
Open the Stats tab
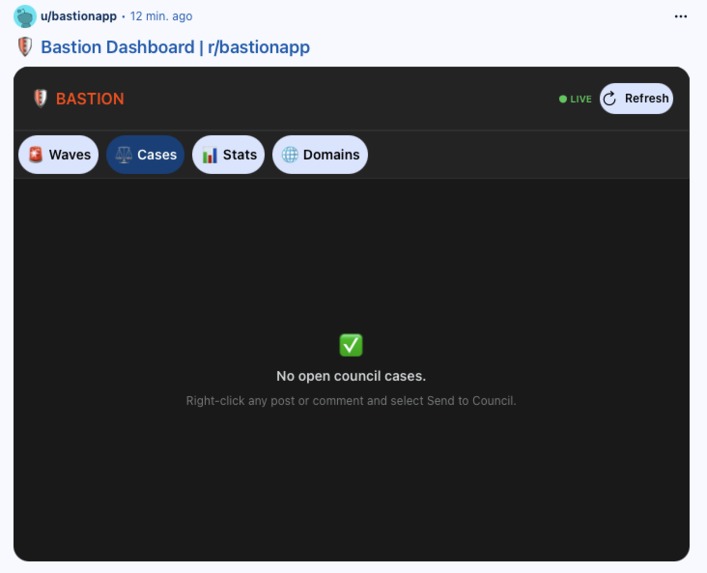(x=228, y=155)
